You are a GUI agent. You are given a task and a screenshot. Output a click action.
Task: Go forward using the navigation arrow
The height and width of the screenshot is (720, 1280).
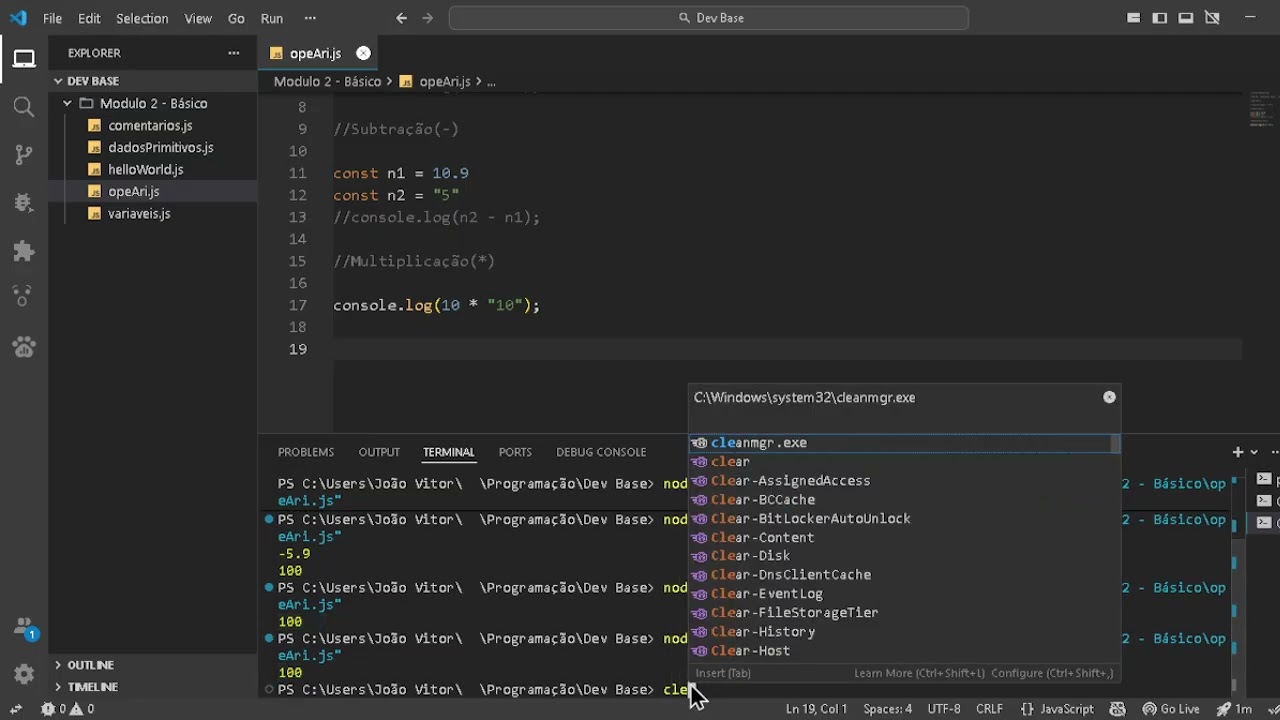click(x=430, y=18)
